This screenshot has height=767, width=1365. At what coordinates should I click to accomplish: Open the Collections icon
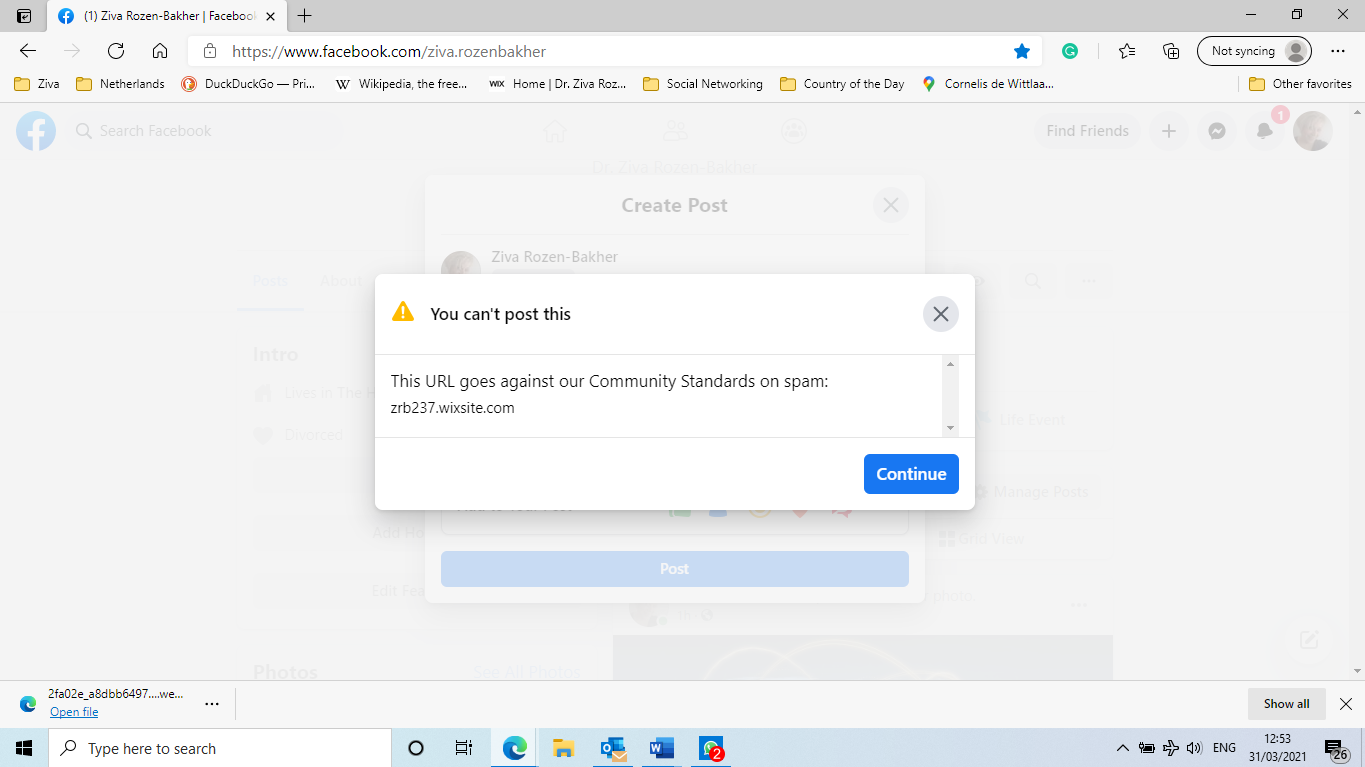pos(1171,51)
